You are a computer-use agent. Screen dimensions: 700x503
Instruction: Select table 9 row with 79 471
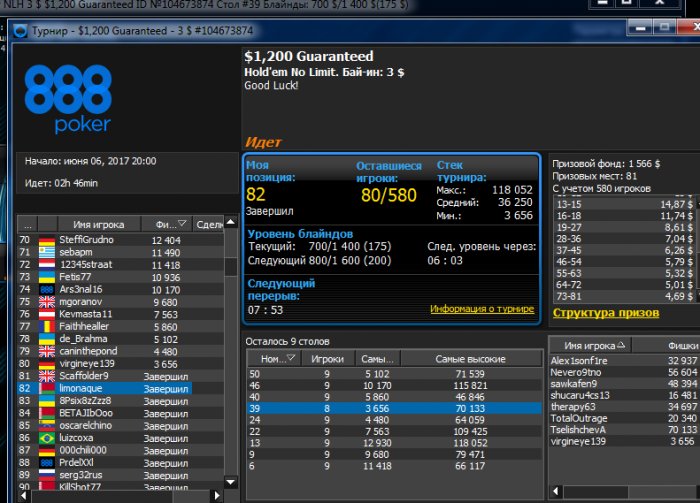(395, 454)
